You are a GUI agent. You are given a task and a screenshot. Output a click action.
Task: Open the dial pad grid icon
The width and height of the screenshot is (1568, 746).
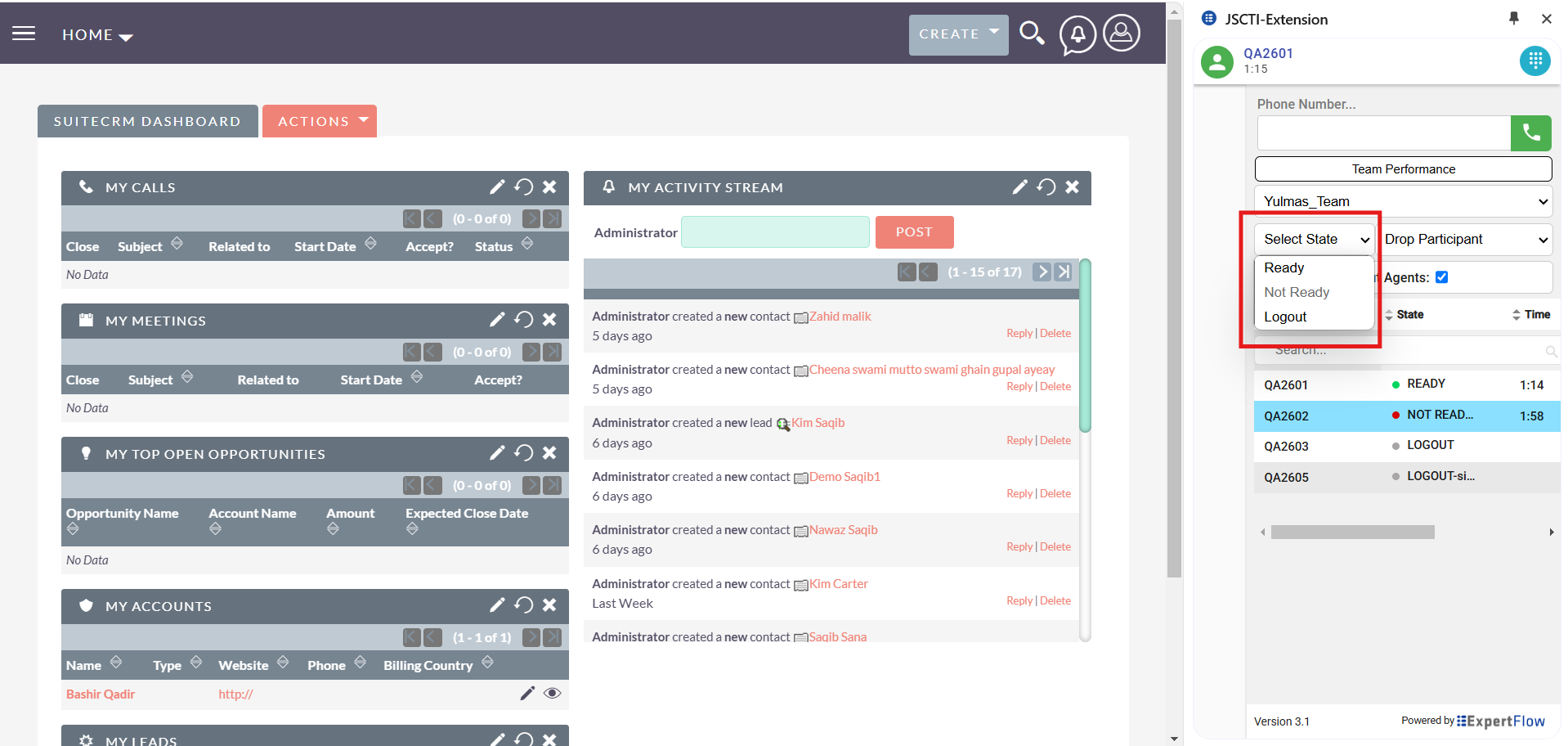1534,61
